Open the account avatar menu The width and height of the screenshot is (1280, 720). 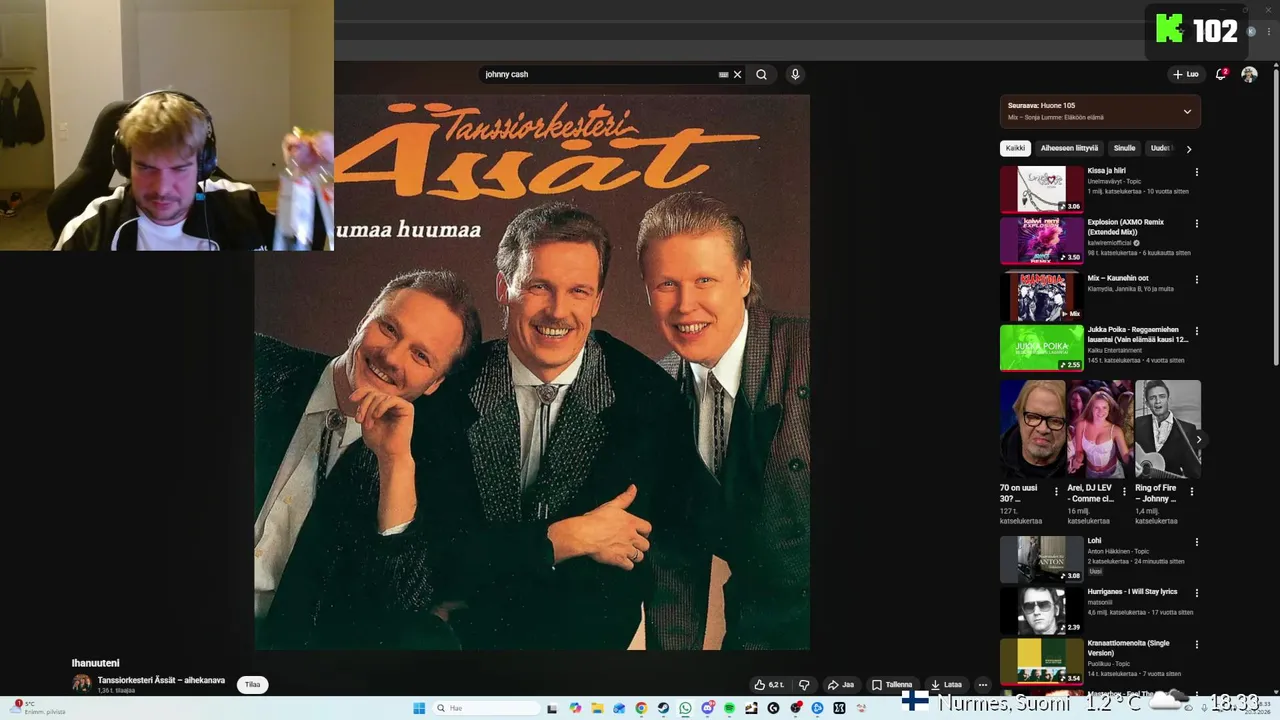[1249, 74]
